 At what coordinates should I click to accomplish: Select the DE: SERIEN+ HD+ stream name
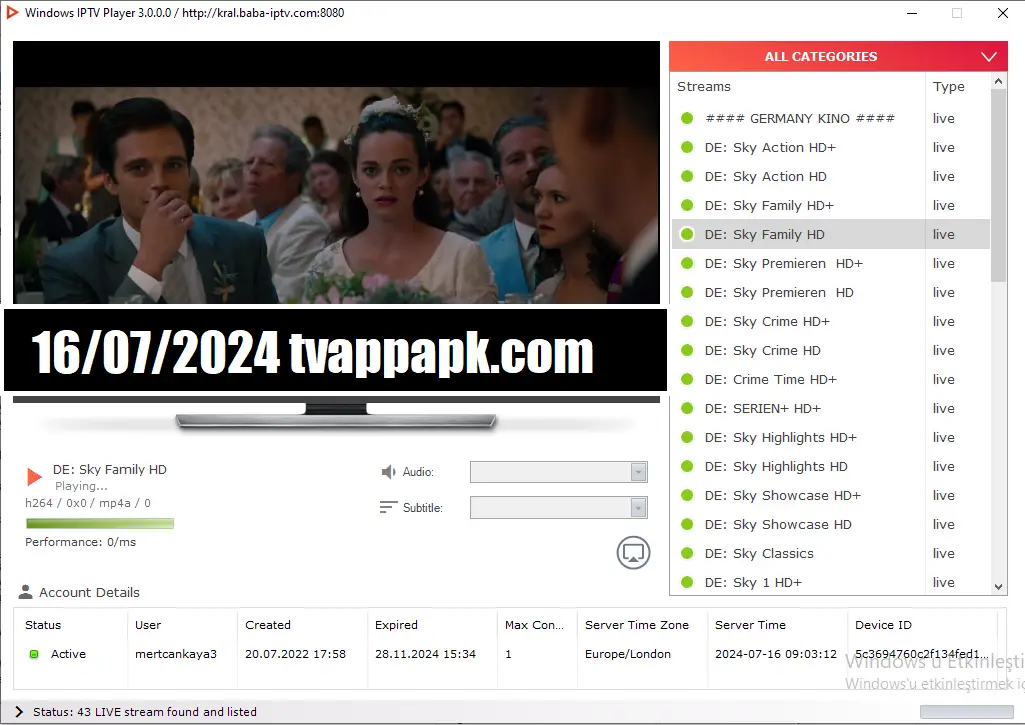pyautogui.click(x=762, y=409)
